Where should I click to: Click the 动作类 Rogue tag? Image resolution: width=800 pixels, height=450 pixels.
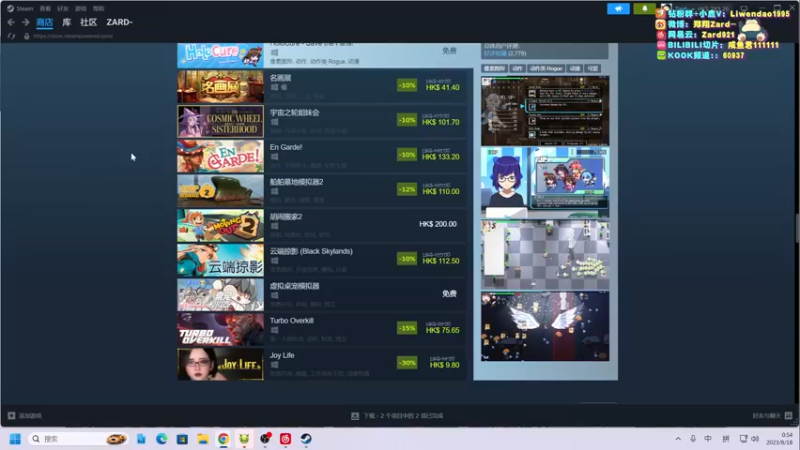[x=545, y=68]
